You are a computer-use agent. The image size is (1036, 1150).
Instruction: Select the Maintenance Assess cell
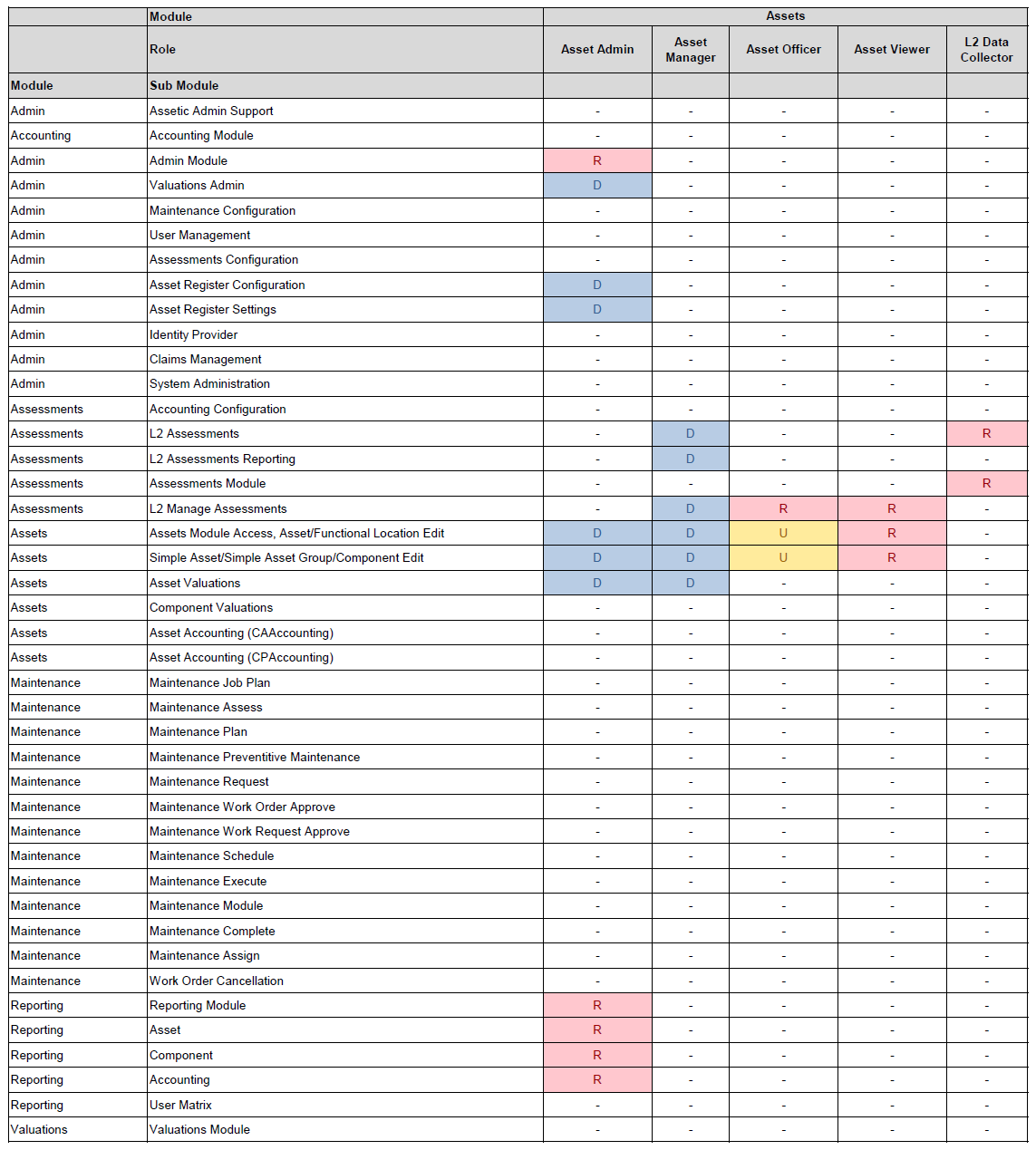[345, 707]
